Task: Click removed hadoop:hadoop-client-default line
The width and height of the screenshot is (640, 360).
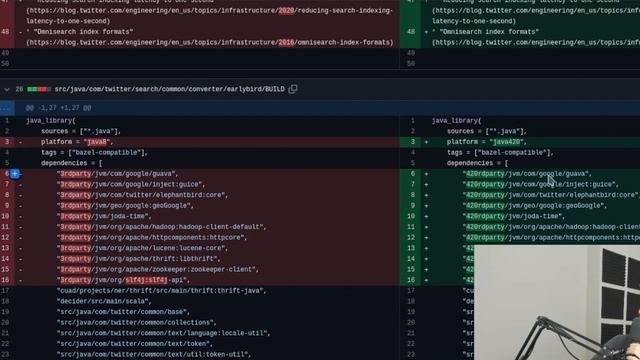Action: pyautogui.click(x=162, y=227)
